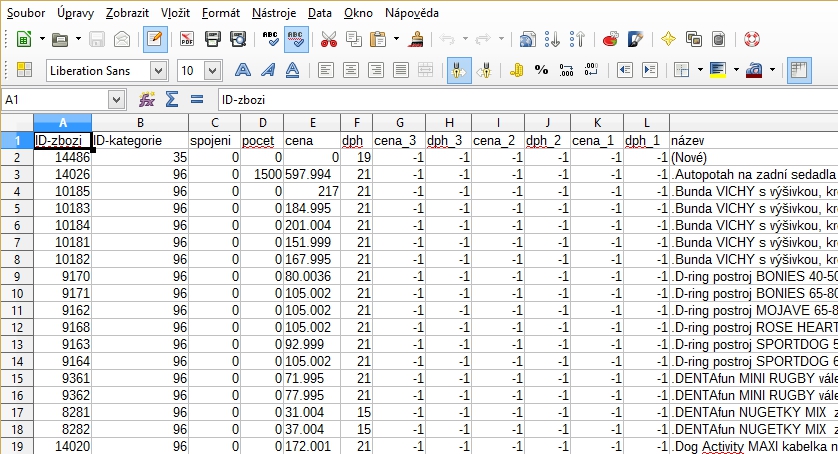Click the Sum (Σ) icon
Image resolution: width=838 pixels, height=454 pixels.
[x=171, y=100]
